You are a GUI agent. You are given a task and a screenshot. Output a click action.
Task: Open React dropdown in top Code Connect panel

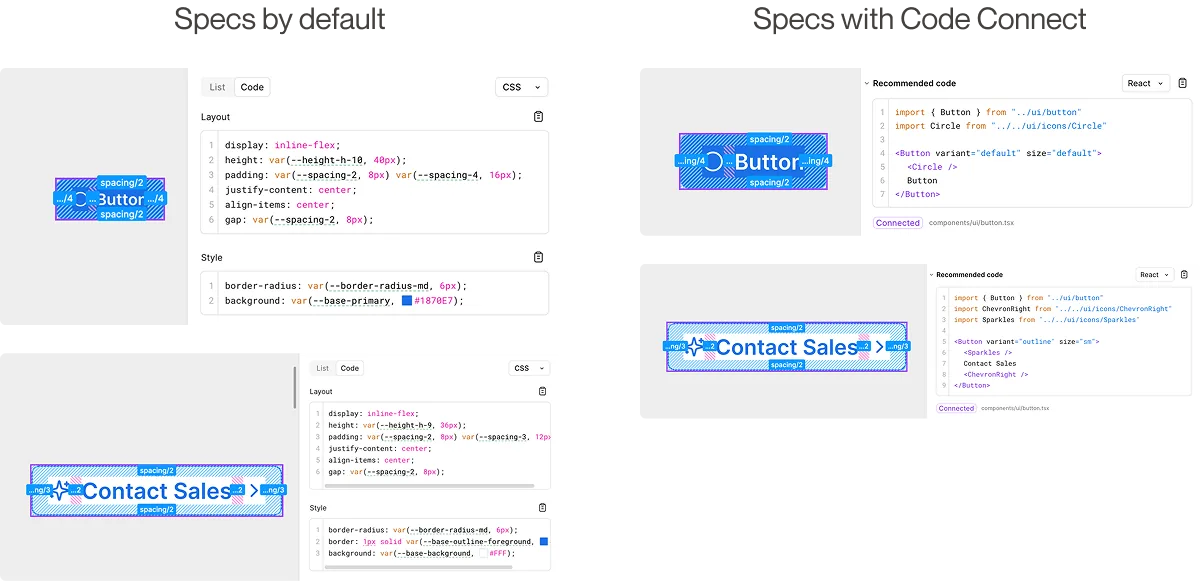tap(1146, 84)
